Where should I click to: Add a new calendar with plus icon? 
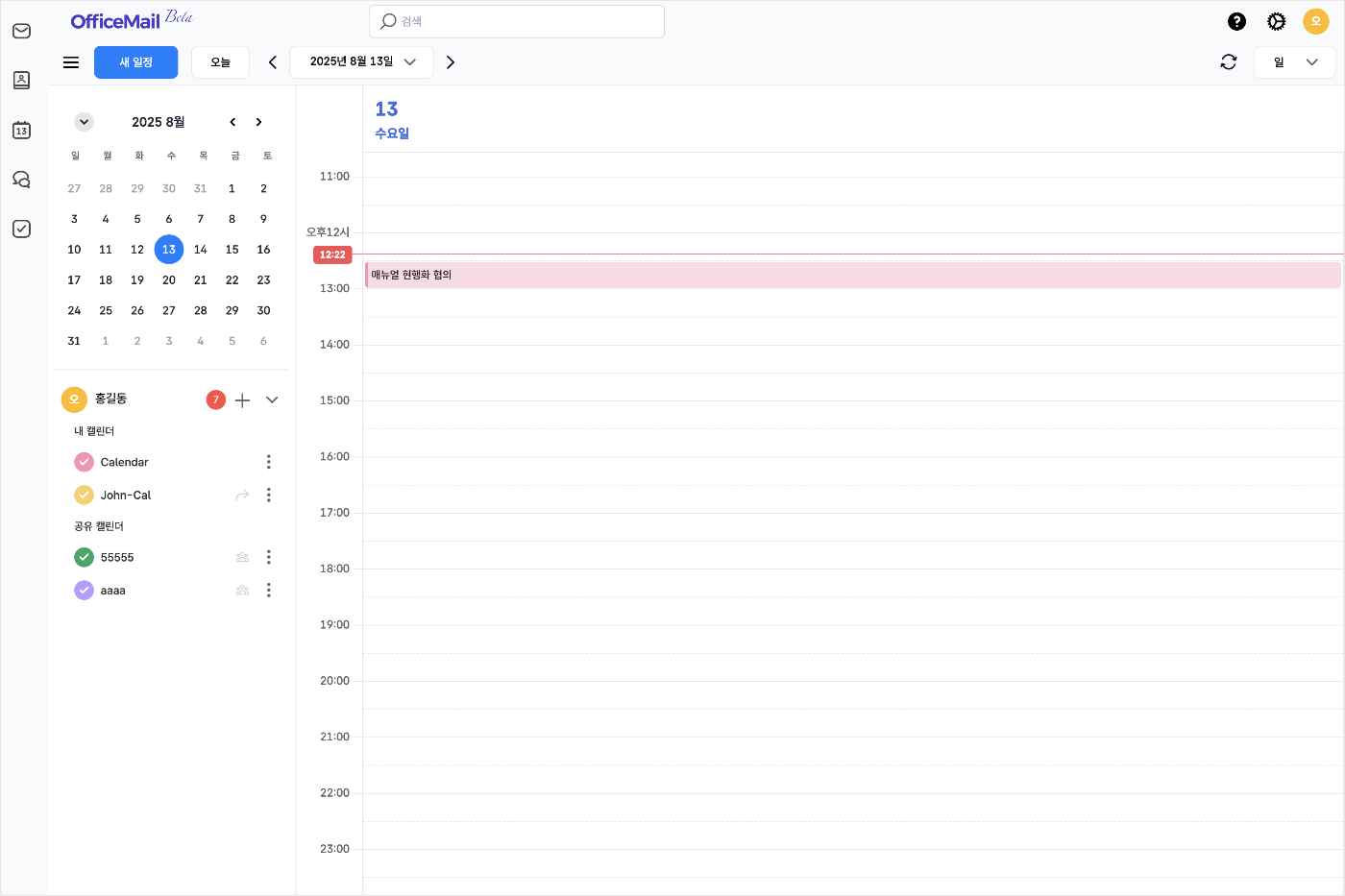tap(243, 400)
